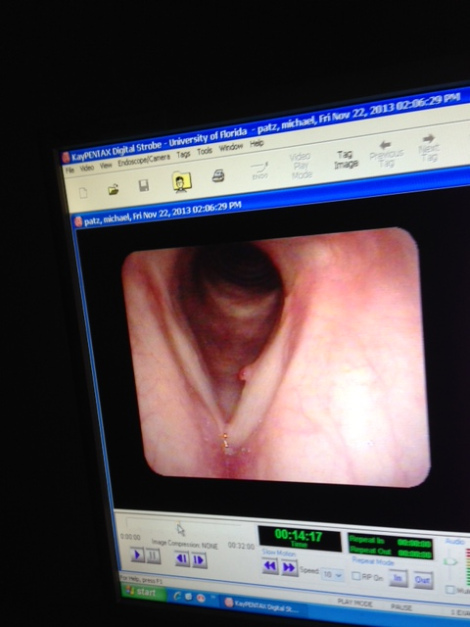
Task: Click the New document icon
Action: 83,193
